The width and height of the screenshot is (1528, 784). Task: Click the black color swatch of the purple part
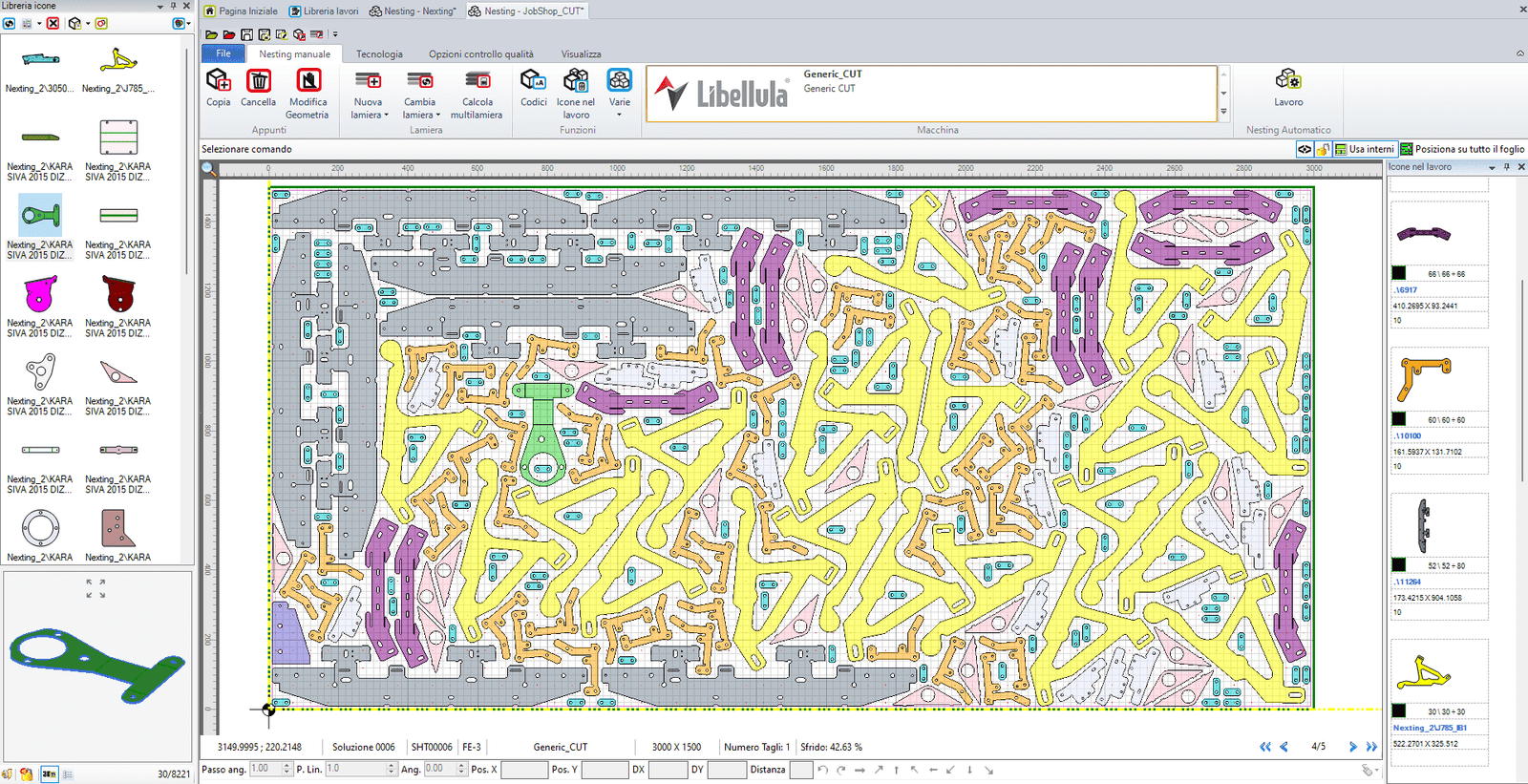[x=1399, y=273]
